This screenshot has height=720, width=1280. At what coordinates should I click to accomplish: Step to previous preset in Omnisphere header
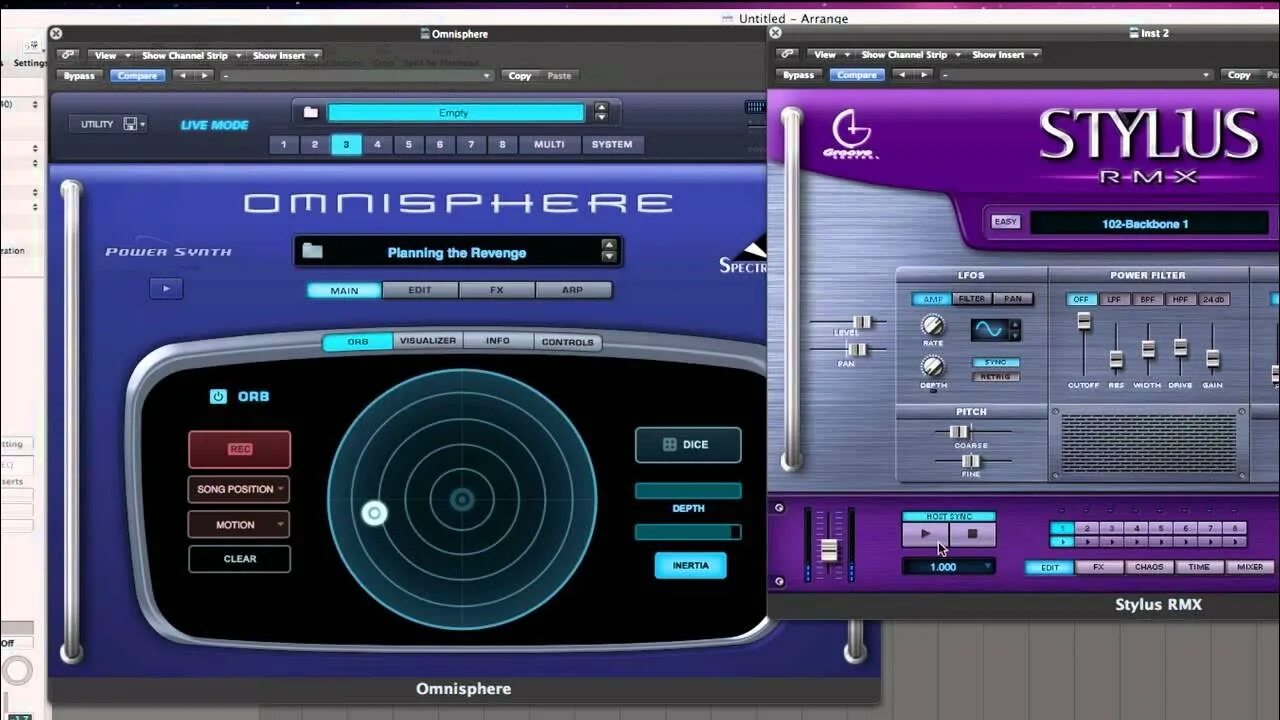[x=182, y=75]
